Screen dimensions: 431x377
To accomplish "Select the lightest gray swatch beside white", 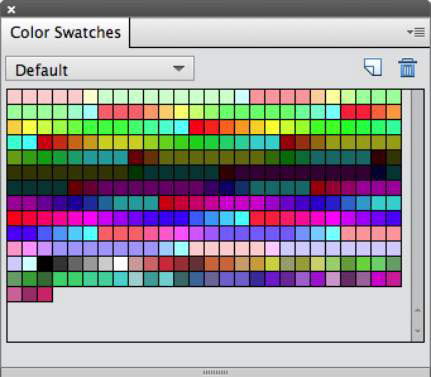I will pos(106,264).
